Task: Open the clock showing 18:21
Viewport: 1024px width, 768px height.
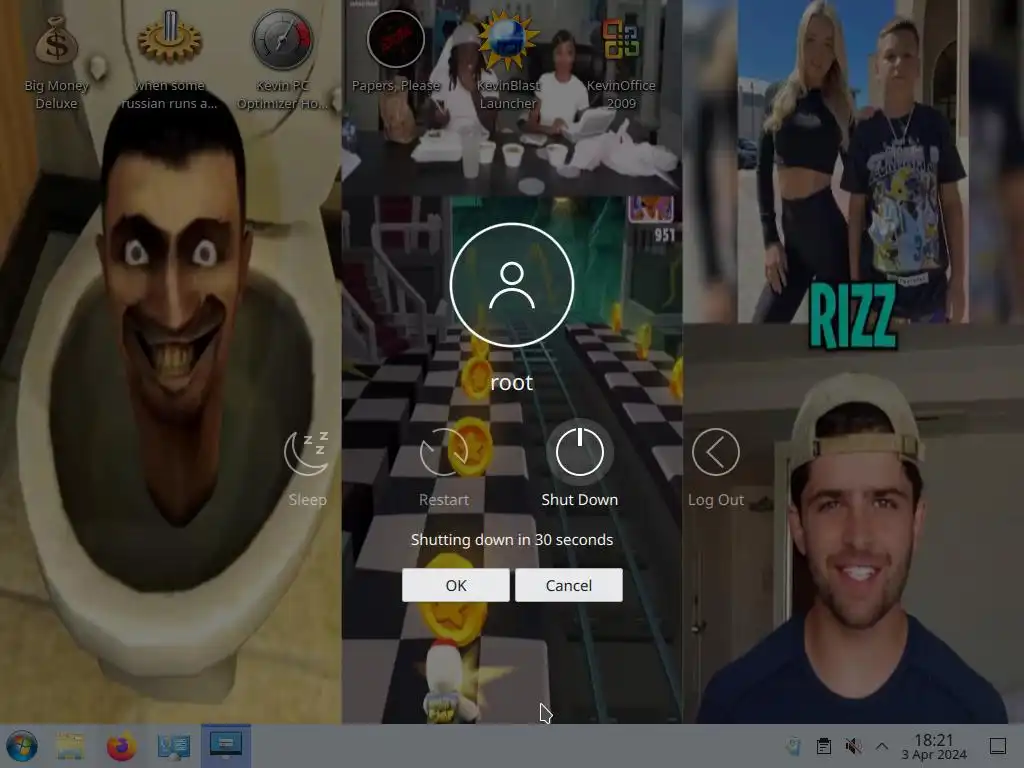Action: coord(934,746)
